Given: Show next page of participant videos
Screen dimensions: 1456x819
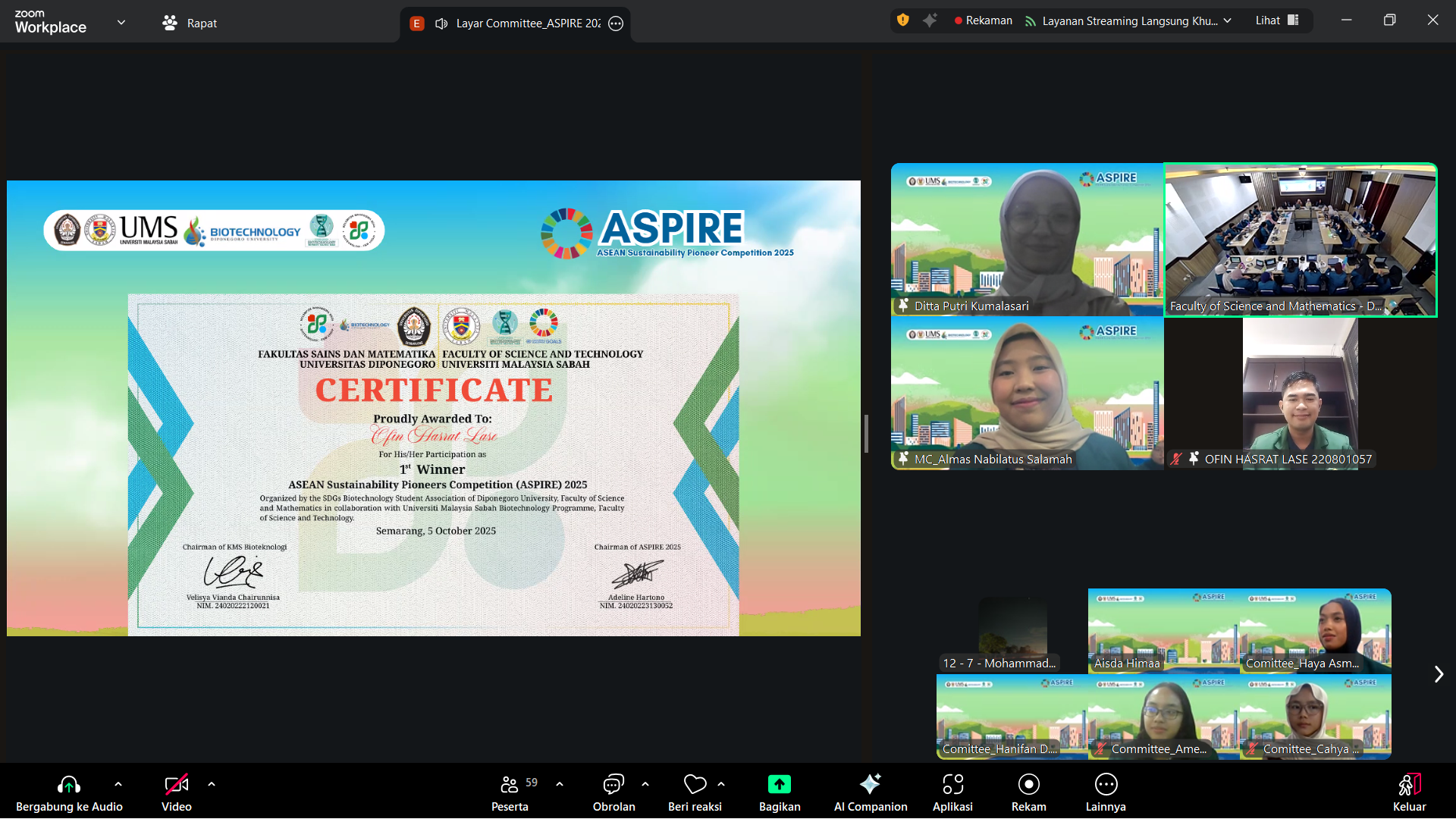Looking at the screenshot, I should pos(1439,674).
